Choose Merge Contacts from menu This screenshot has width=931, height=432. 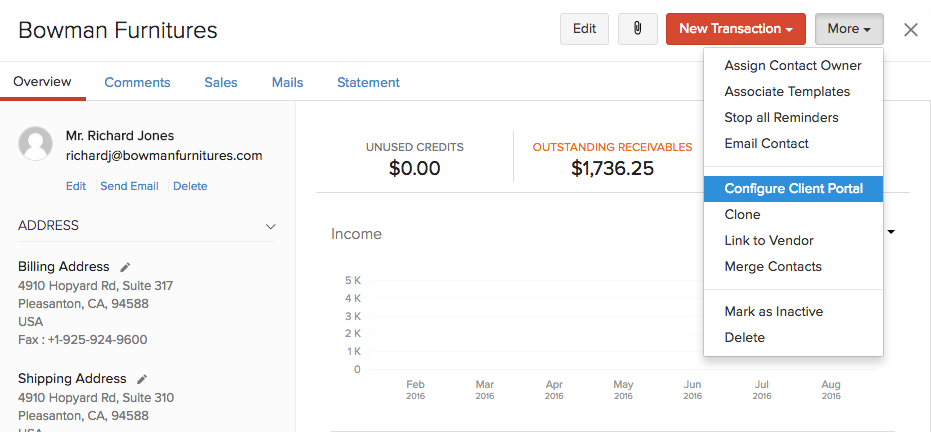(773, 266)
